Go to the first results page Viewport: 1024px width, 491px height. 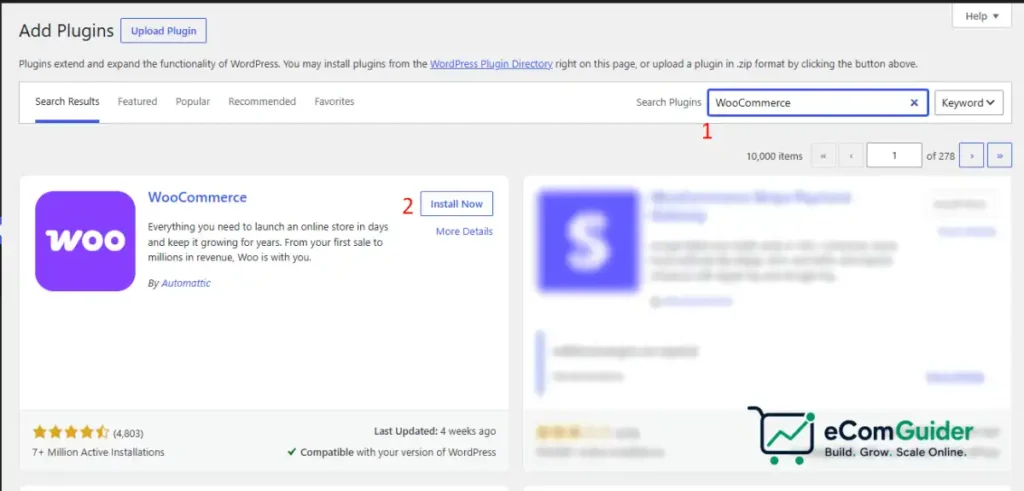tap(823, 156)
